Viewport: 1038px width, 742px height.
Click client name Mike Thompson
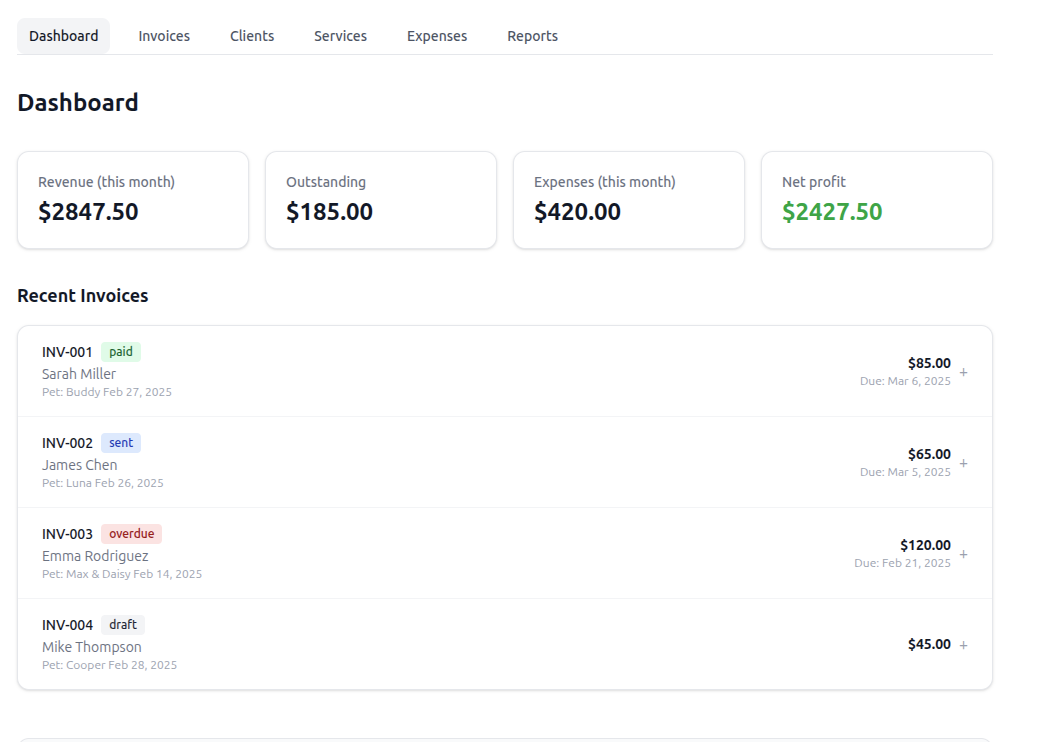coord(91,647)
